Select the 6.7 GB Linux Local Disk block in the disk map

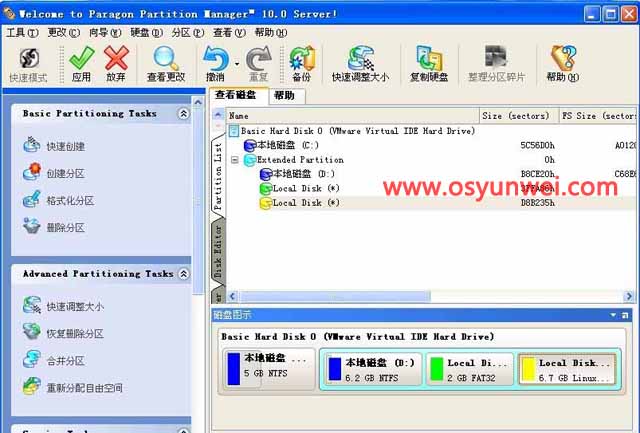point(568,370)
